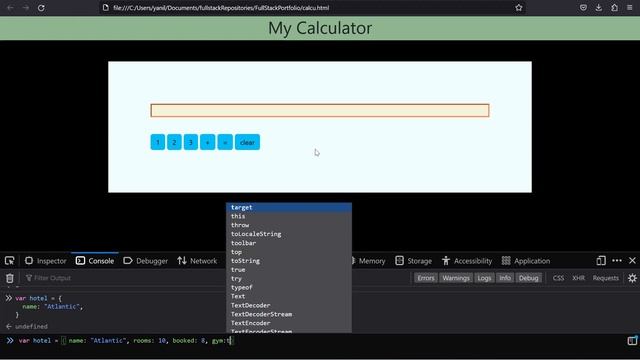
Task: Click the equals calculator button
Action: tap(225, 142)
